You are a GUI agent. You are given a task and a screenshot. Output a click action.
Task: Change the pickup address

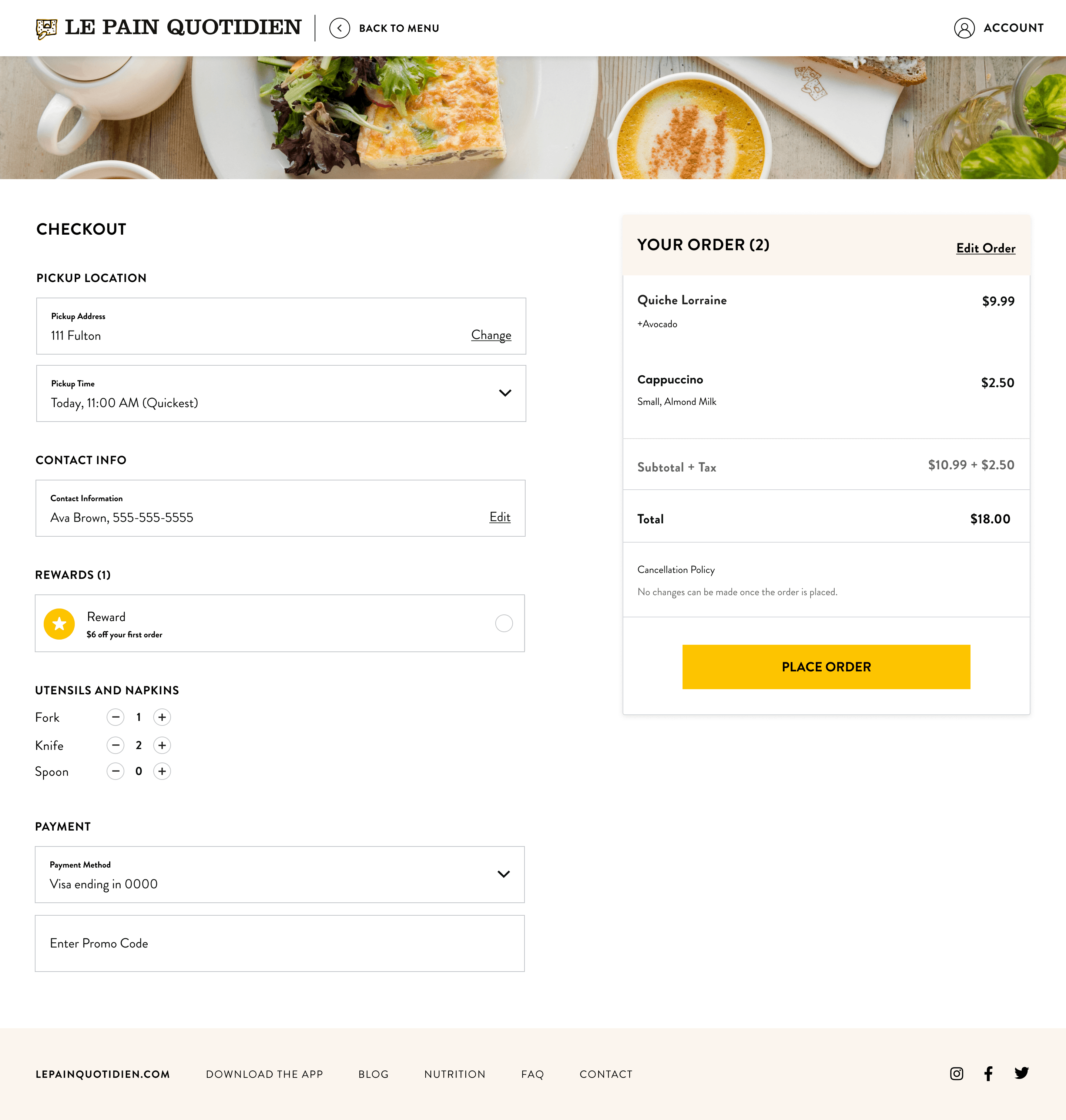(x=491, y=335)
